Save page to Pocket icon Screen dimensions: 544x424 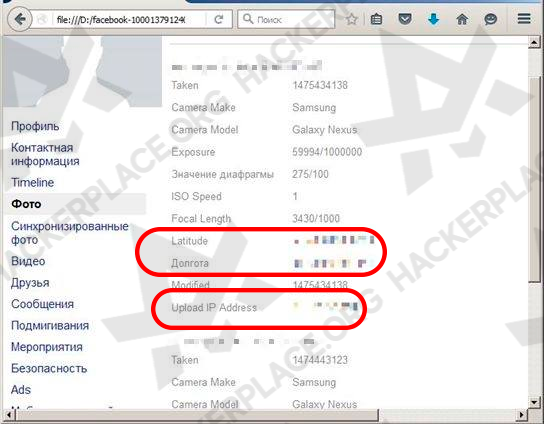coord(405,19)
